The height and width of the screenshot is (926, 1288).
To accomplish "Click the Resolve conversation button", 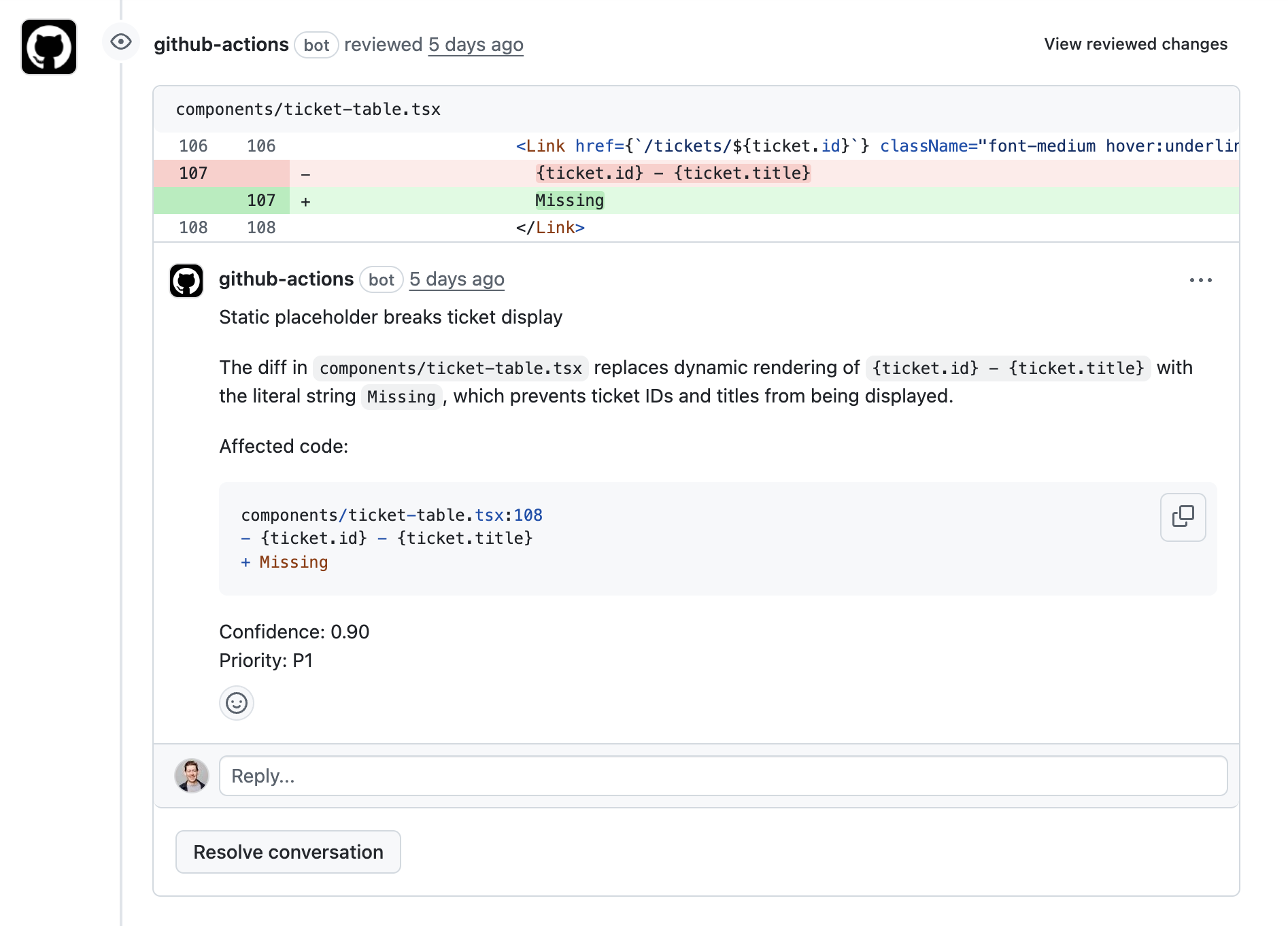I will click(x=288, y=851).
